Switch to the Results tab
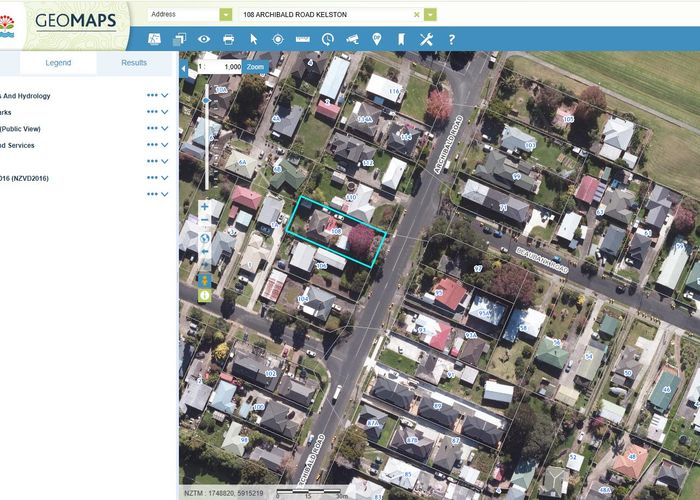This screenshot has width=700, height=500. pyautogui.click(x=134, y=63)
